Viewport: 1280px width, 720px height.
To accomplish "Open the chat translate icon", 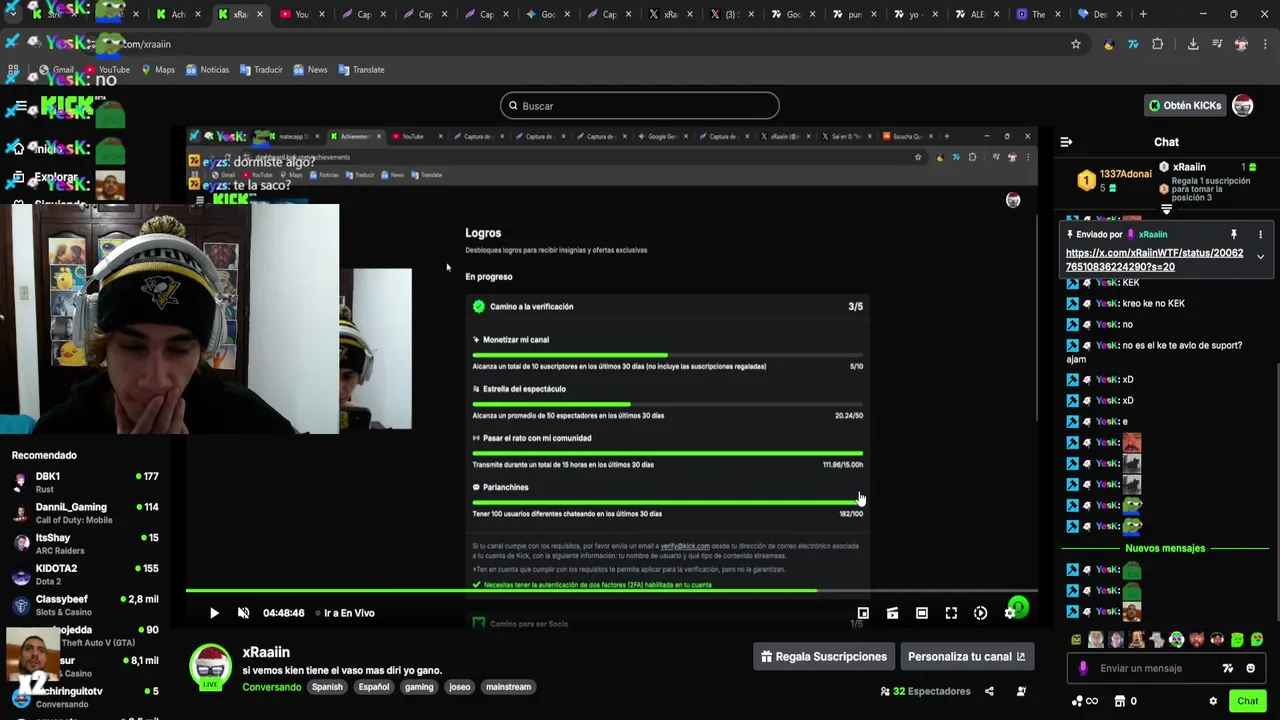I will pos(1228,668).
